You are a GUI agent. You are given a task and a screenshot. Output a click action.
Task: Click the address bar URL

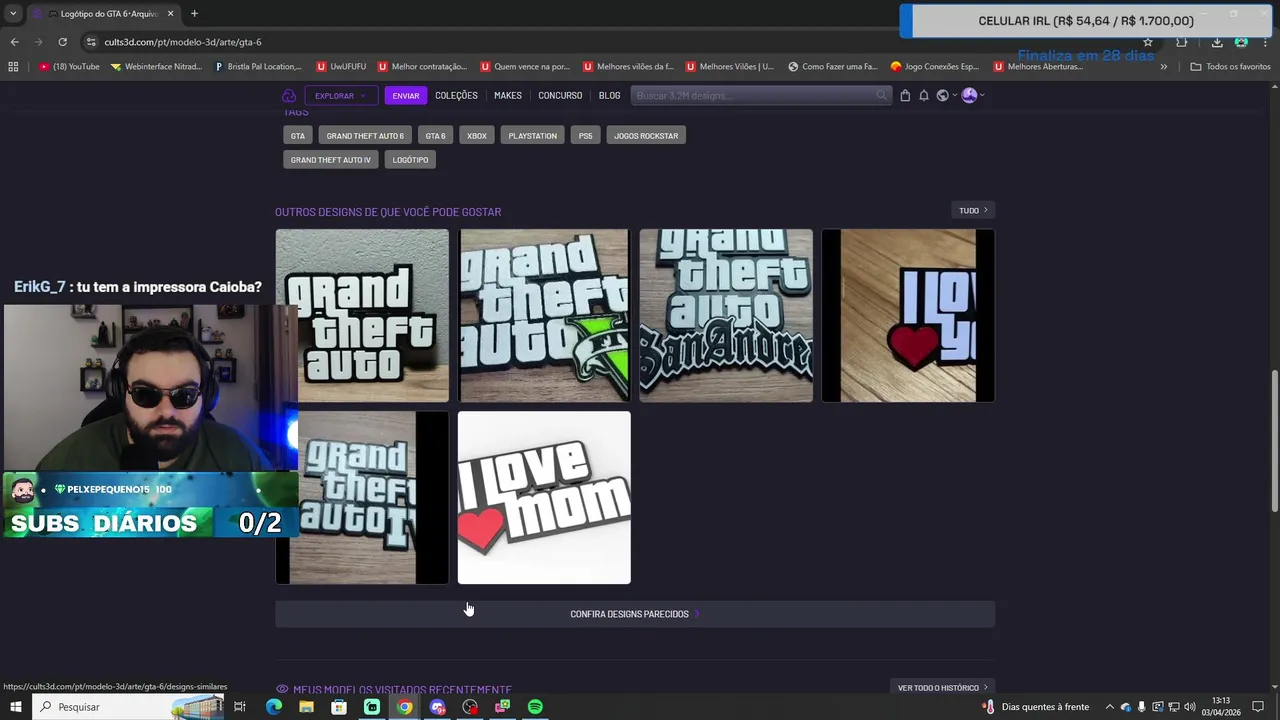click(x=183, y=42)
